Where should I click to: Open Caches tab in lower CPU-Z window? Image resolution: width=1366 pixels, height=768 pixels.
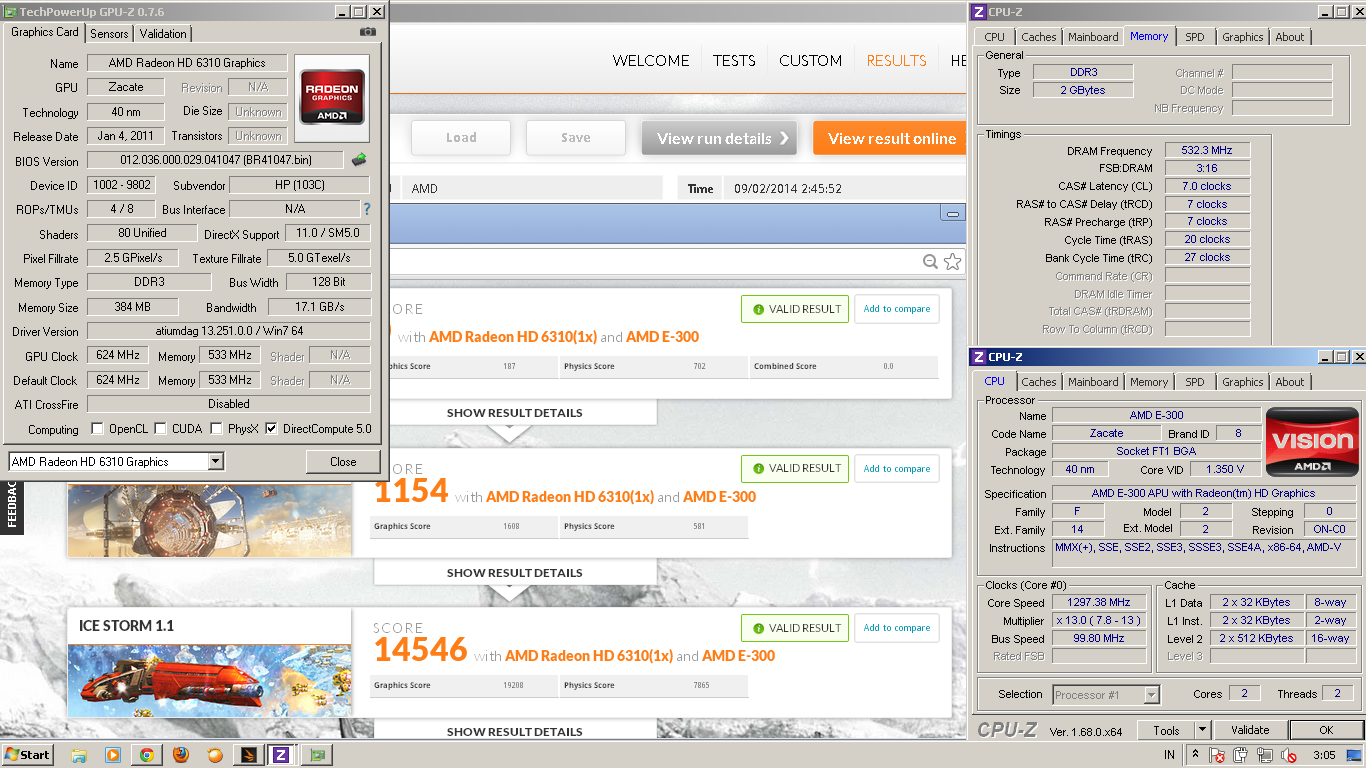pyautogui.click(x=1038, y=382)
